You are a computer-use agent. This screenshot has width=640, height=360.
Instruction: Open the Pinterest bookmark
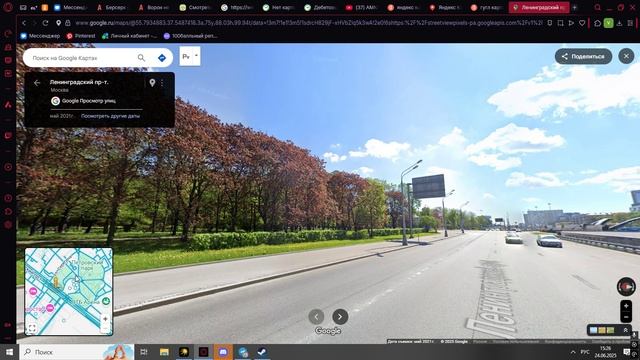81,36
